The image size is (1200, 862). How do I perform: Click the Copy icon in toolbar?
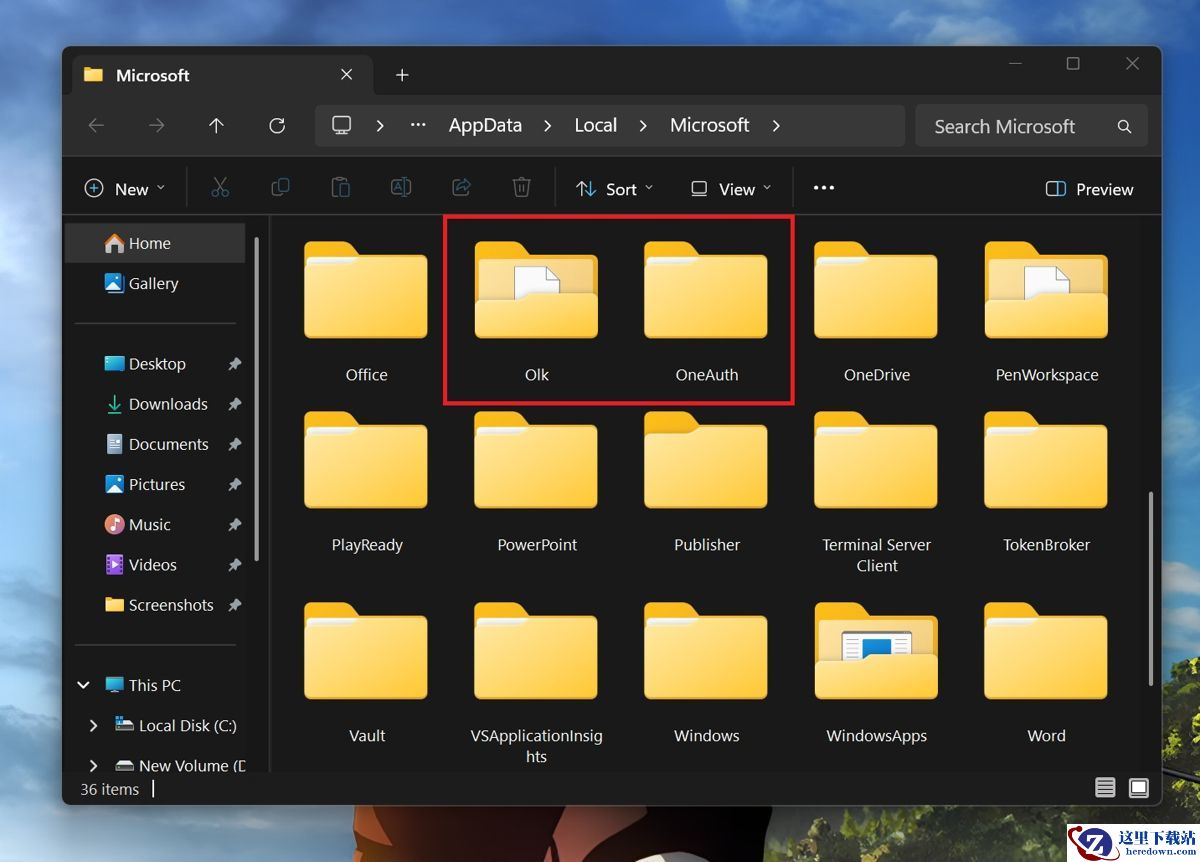281,188
